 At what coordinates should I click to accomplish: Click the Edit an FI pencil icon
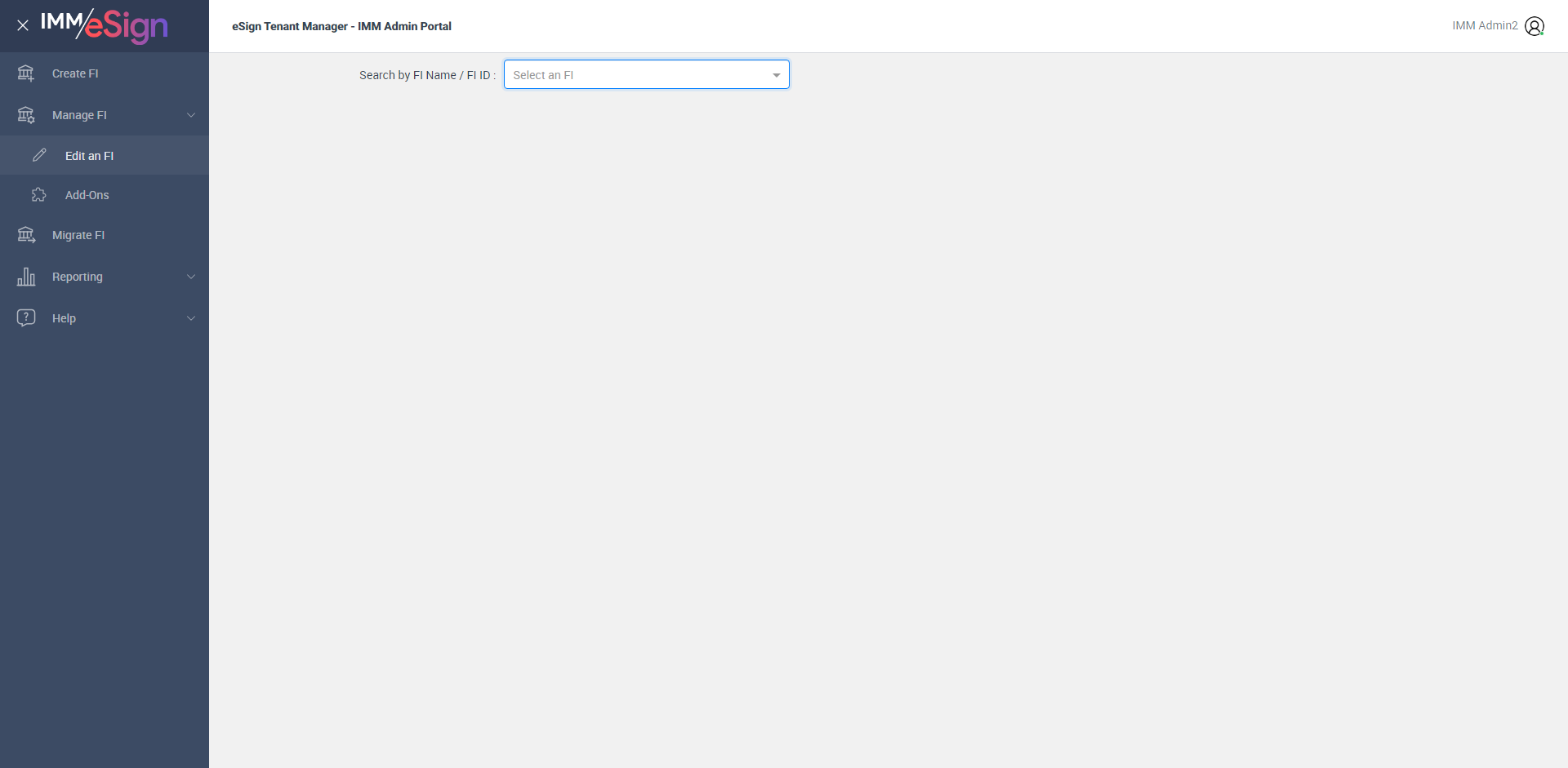click(x=39, y=155)
